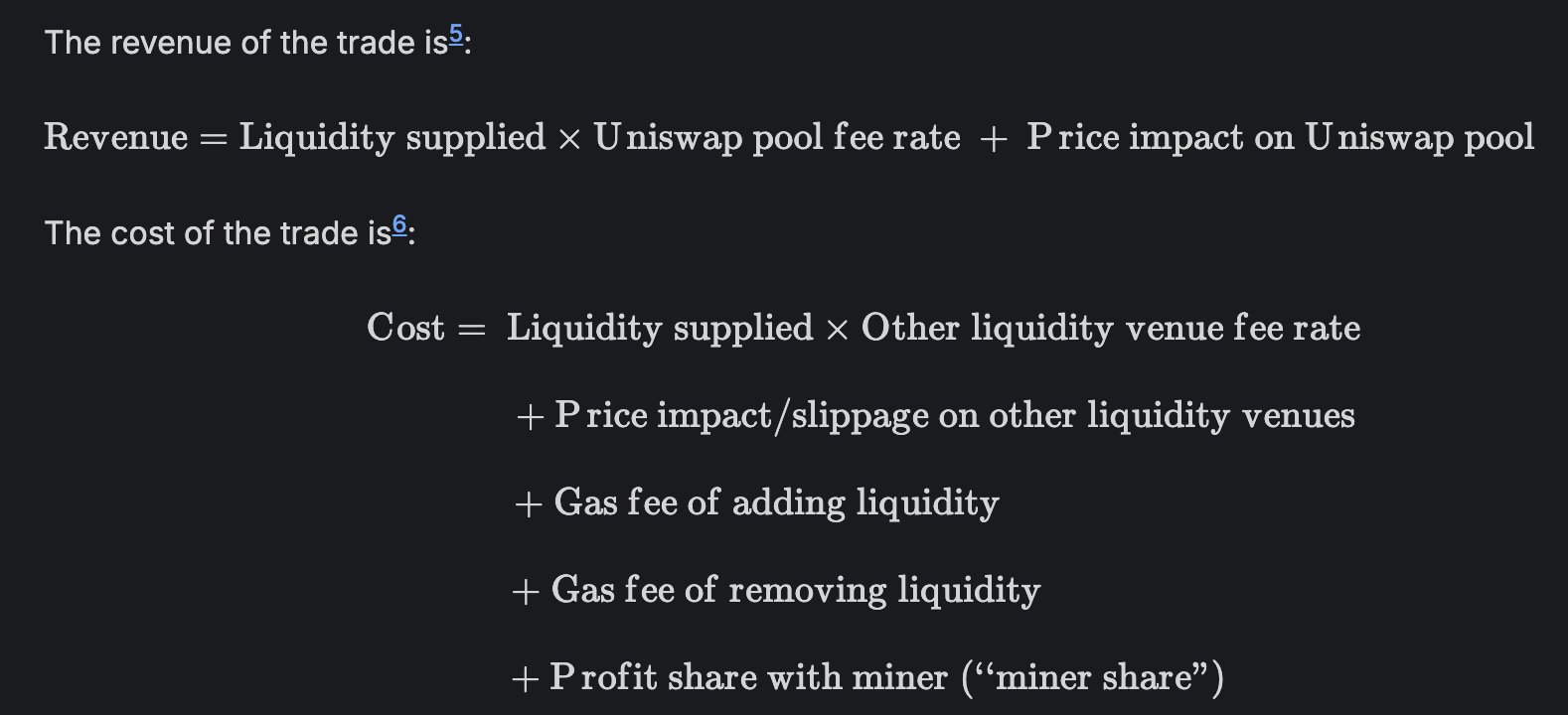Click the word "Revenue" in the equation
The width and height of the screenshot is (1568, 715).
[x=116, y=137]
